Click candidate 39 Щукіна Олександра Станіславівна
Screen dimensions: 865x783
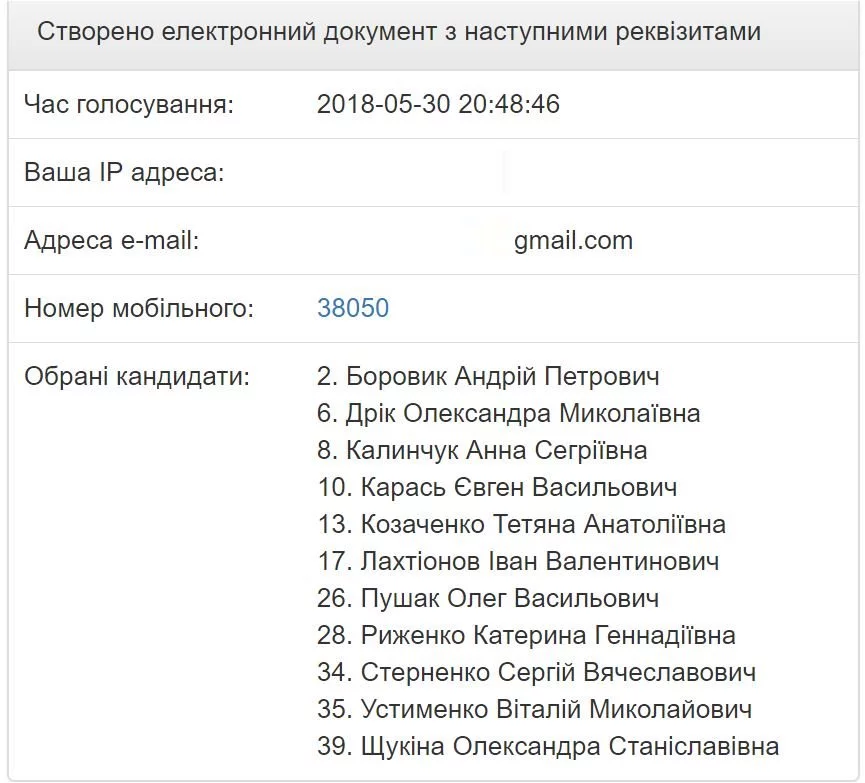(x=548, y=746)
